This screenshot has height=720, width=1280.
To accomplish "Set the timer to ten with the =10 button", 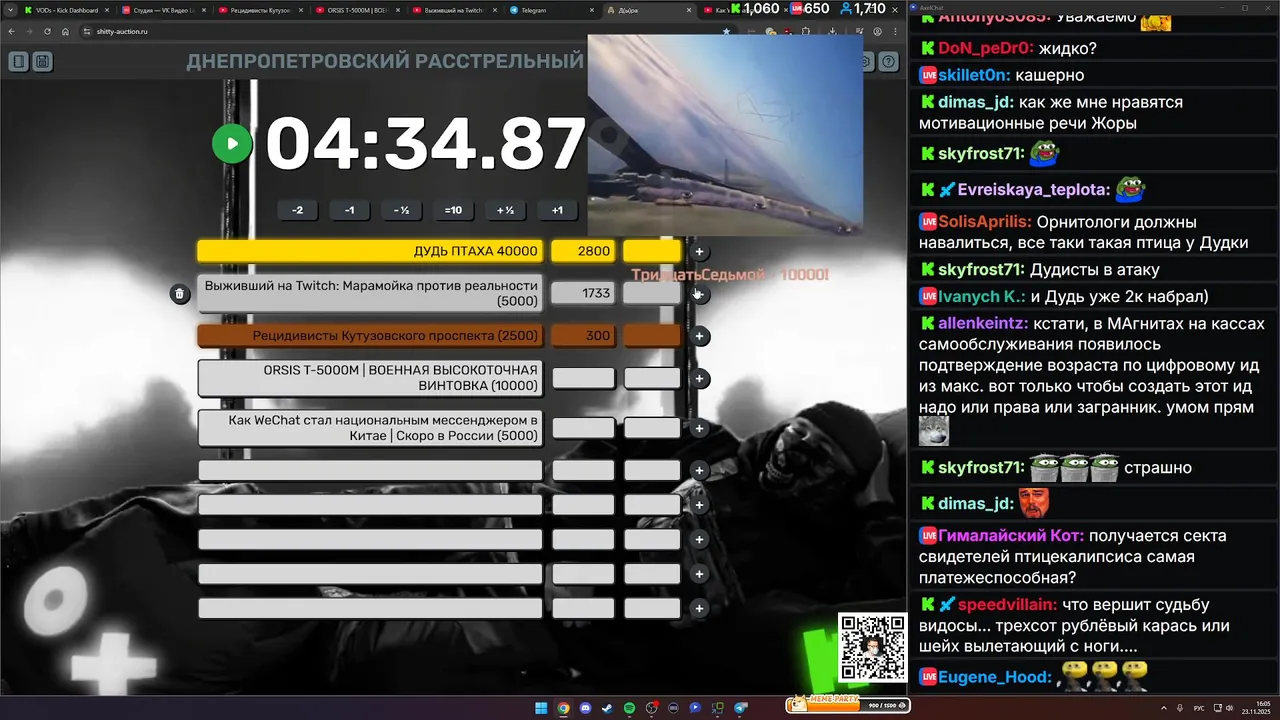I will 453,210.
